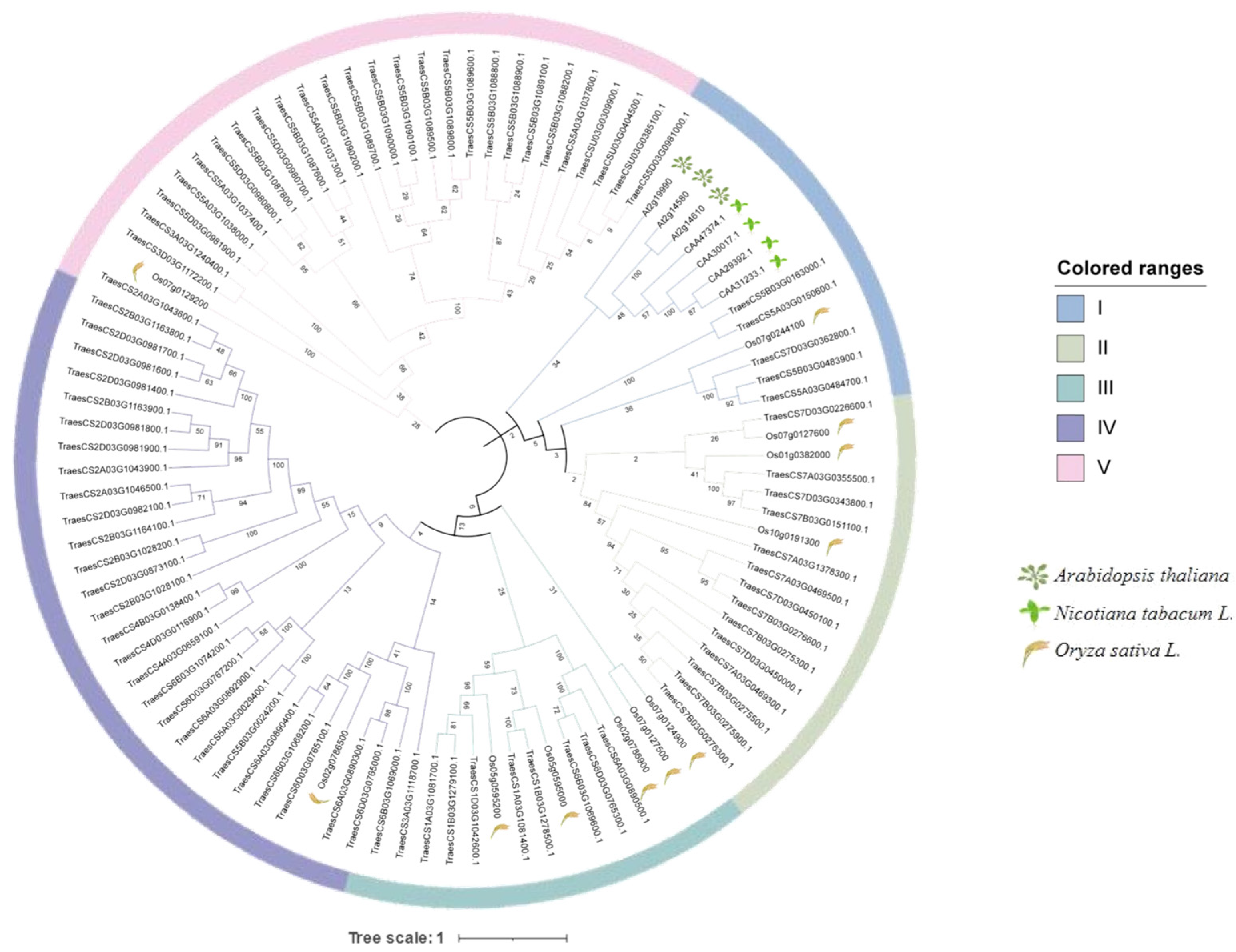
Task: Select leaf label TraesCS7B03G0151100.1
Action: [x=815, y=521]
